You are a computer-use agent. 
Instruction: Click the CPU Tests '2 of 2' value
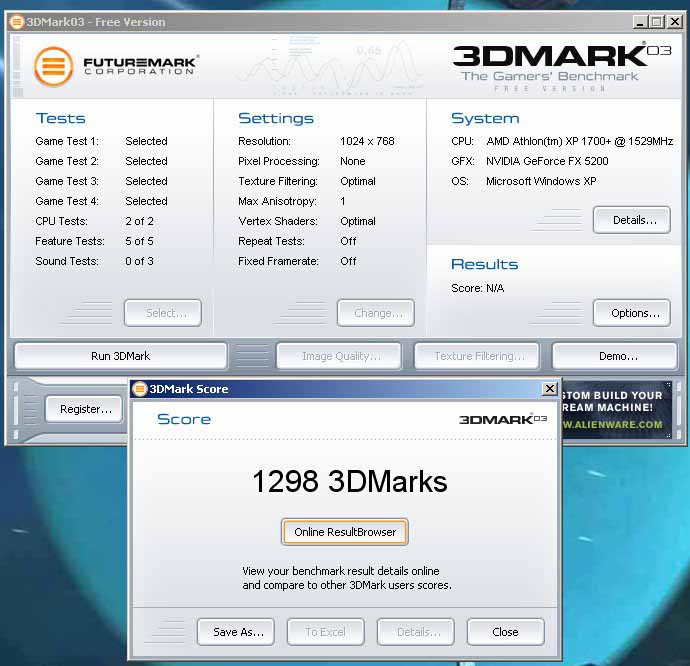coord(139,221)
